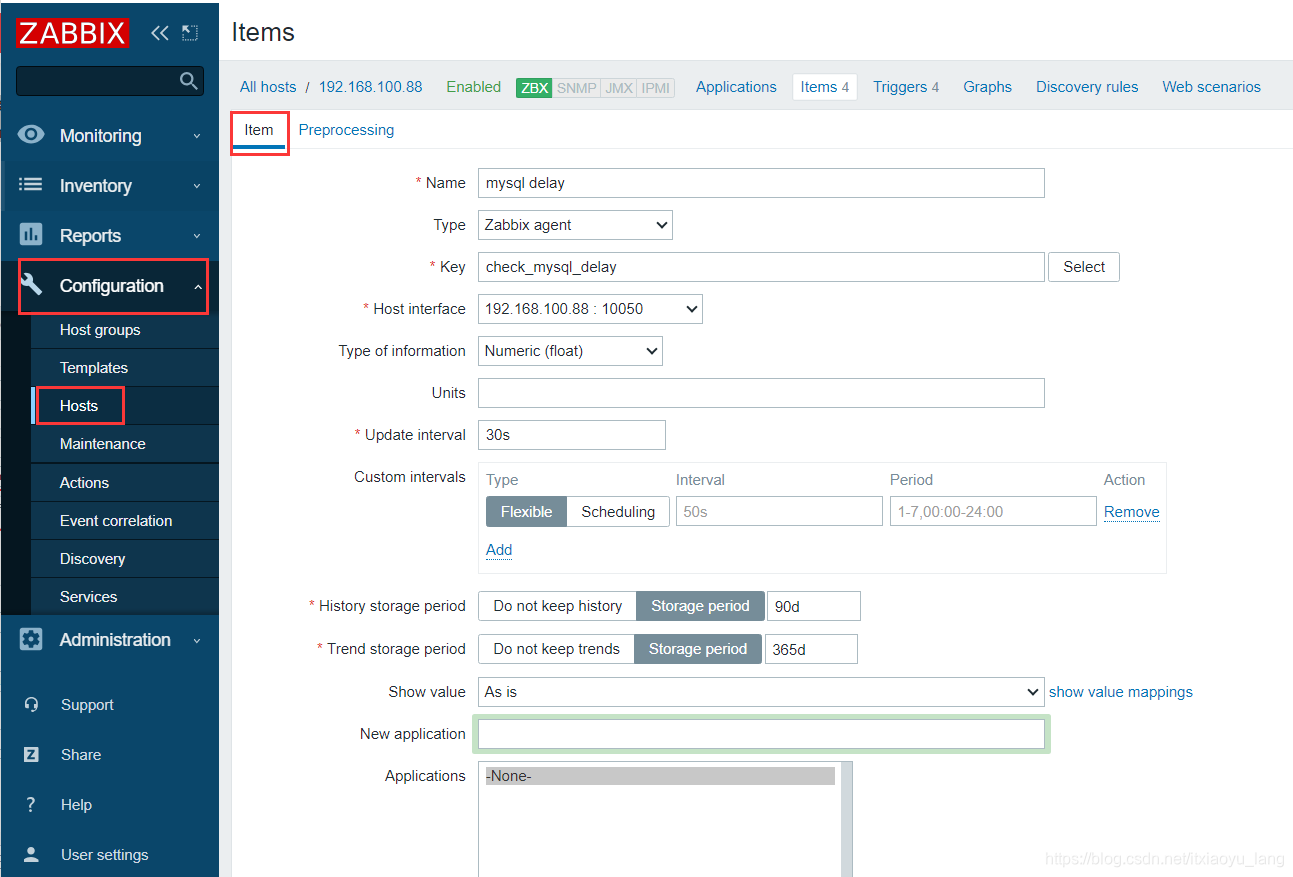Image resolution: width=1293 pixels, height=877 pixels.
Task: Click the Zabbix logo
Action: pyautogui.click(x=72, y=33)
